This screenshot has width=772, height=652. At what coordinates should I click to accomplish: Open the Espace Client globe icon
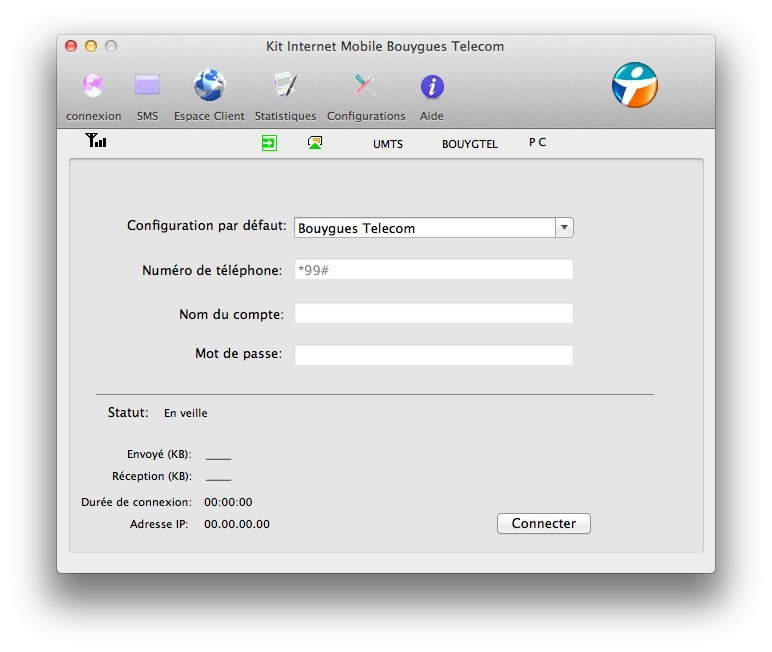[x=209, y=85]
